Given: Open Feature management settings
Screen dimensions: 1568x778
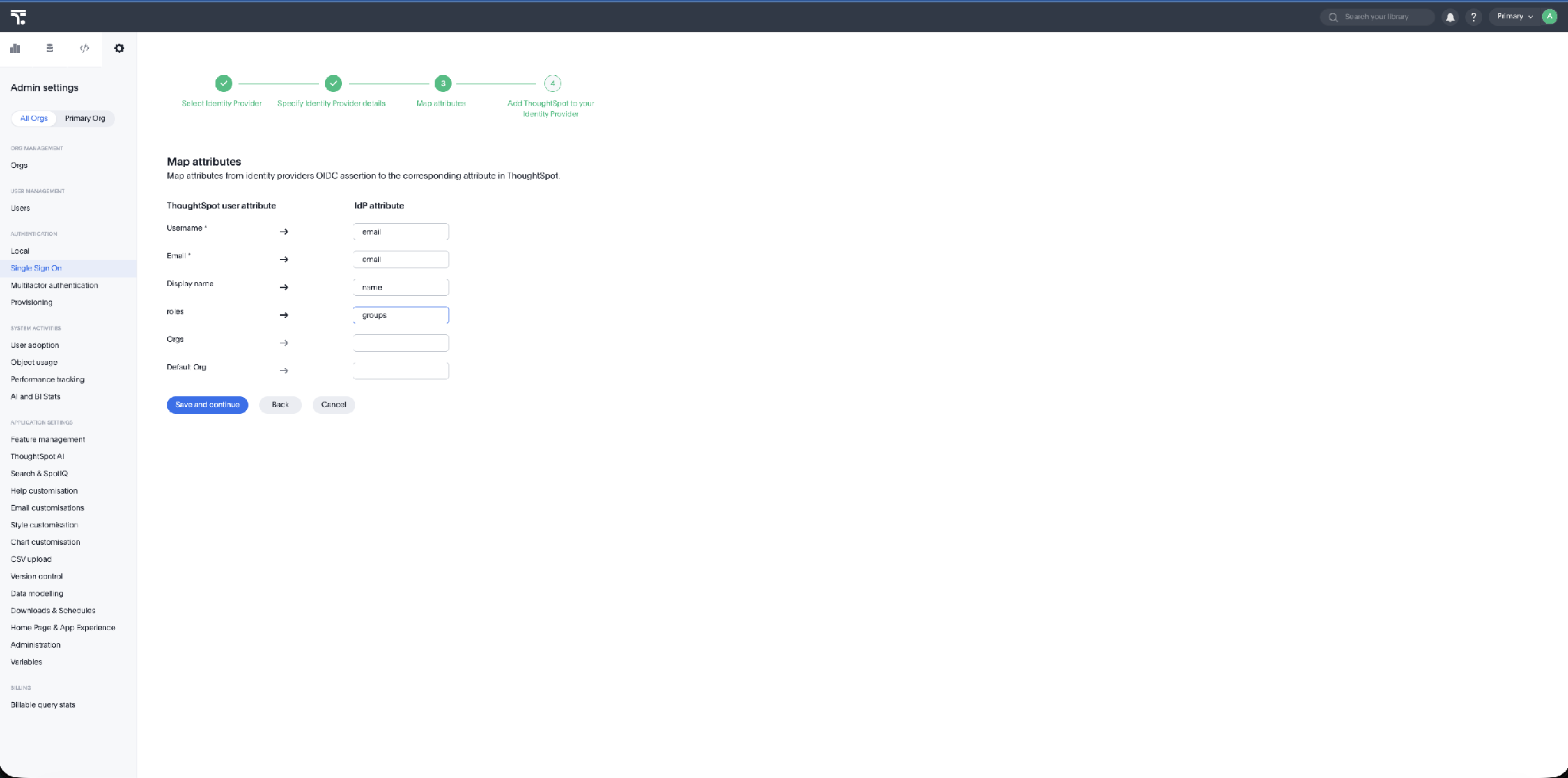Looking at the screenshot, I should click(48, 440).
